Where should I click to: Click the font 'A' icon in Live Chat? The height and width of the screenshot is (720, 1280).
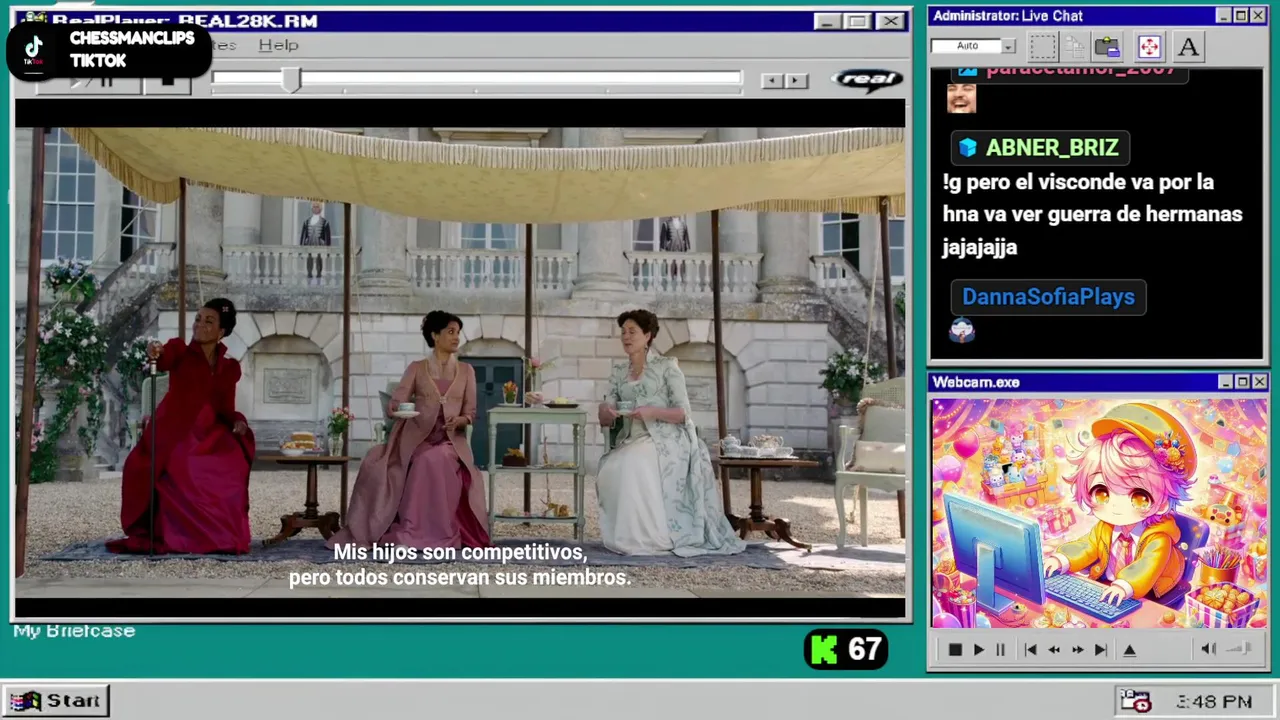click(1188, 46)
